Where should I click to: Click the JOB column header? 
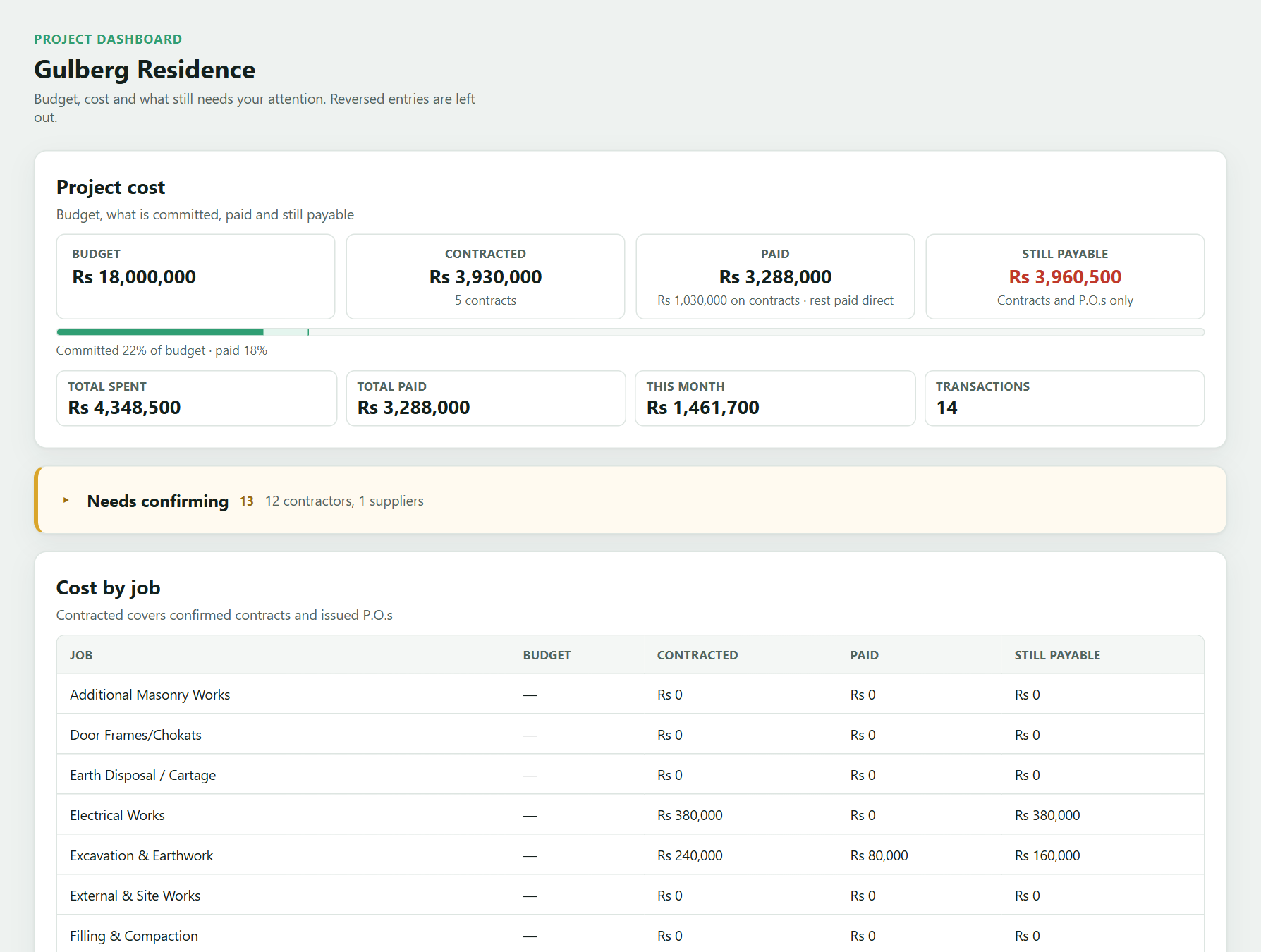click(x=81, y=655)
